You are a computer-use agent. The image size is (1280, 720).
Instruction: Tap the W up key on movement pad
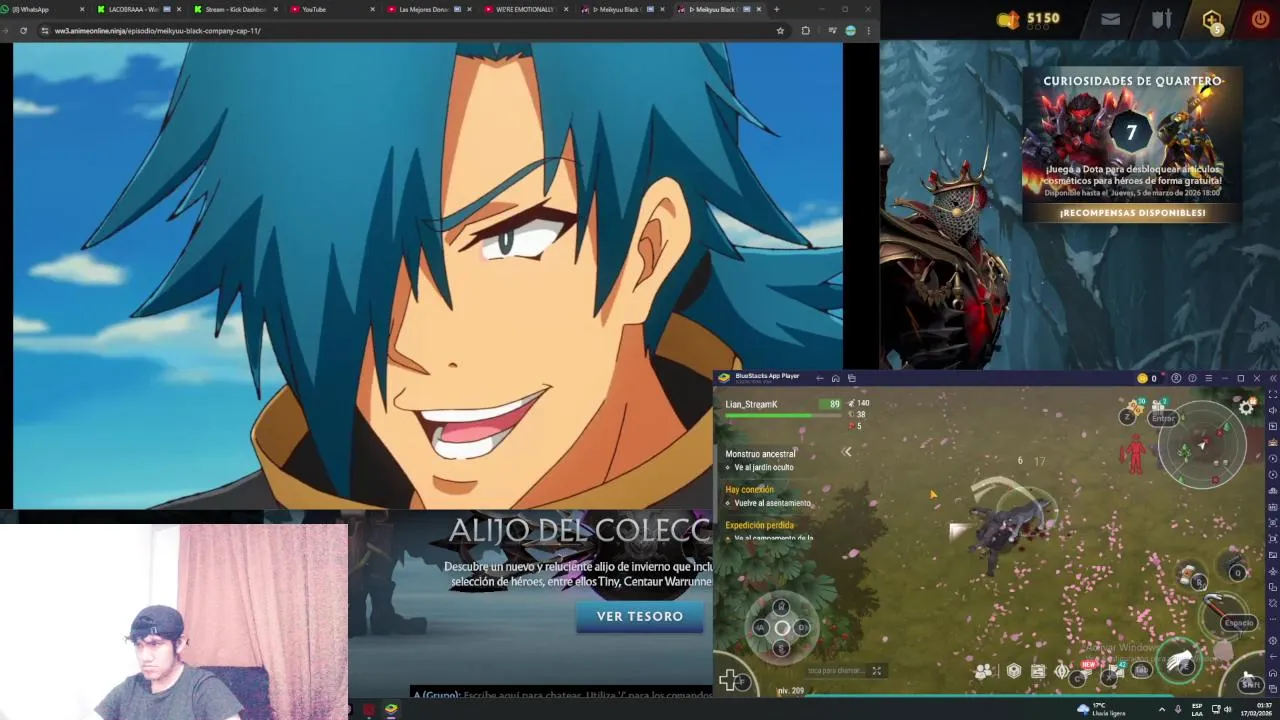781,606
